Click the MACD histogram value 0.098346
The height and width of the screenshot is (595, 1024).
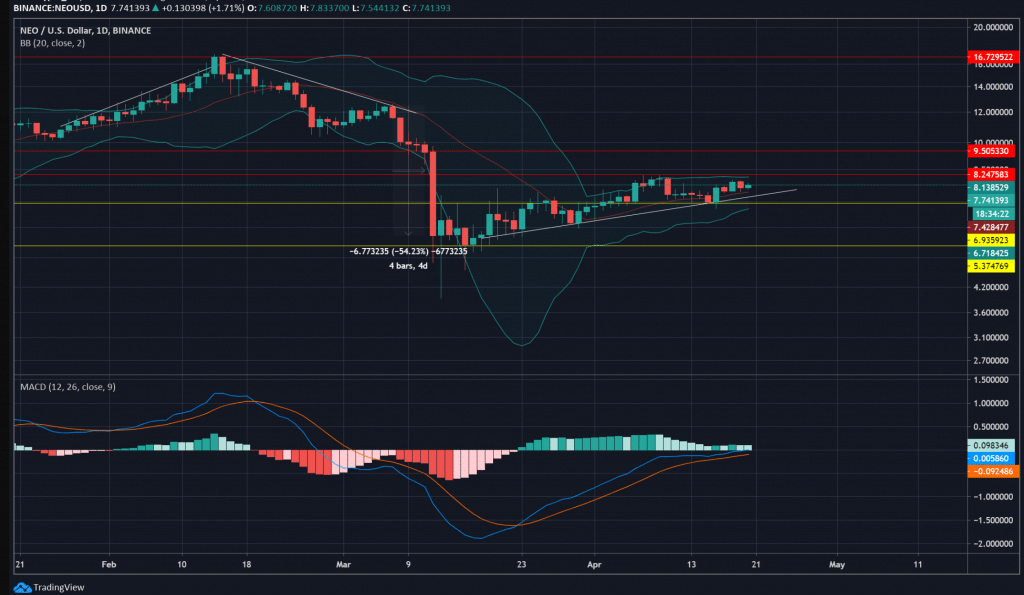point(991,445)
